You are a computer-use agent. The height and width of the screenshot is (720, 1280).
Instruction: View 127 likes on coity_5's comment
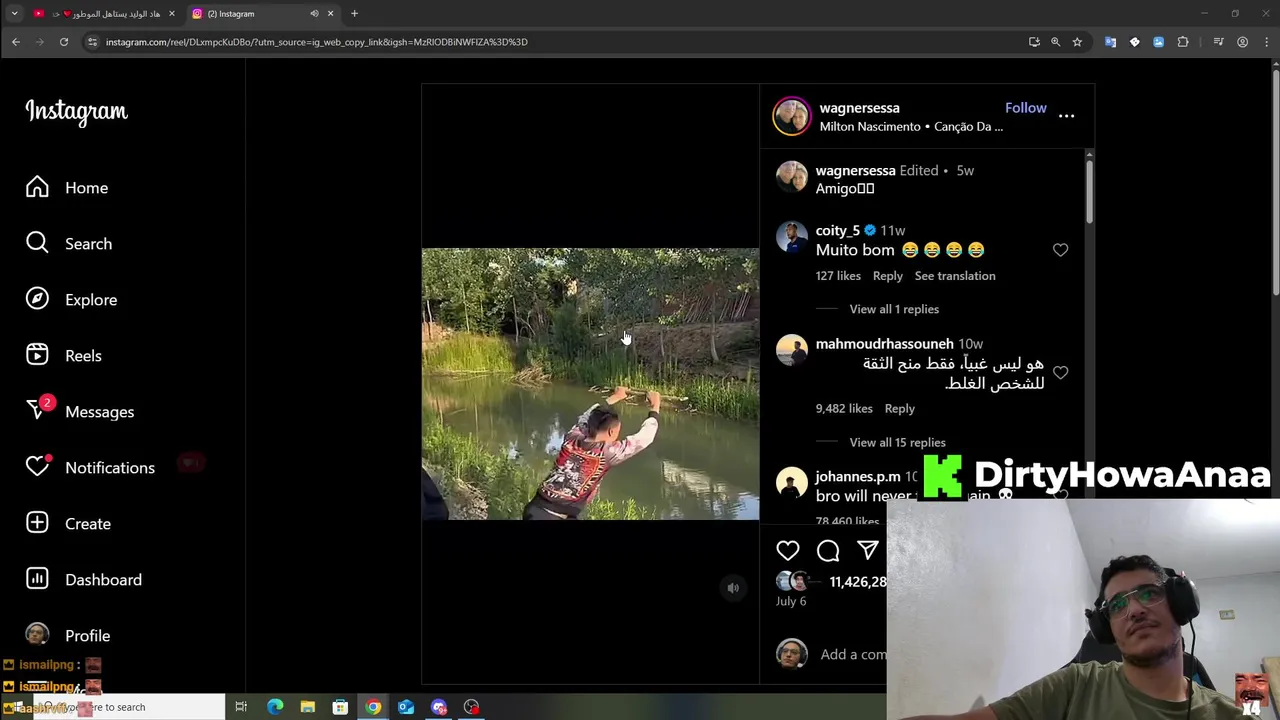pyautogui.click(x=838, y=276)
